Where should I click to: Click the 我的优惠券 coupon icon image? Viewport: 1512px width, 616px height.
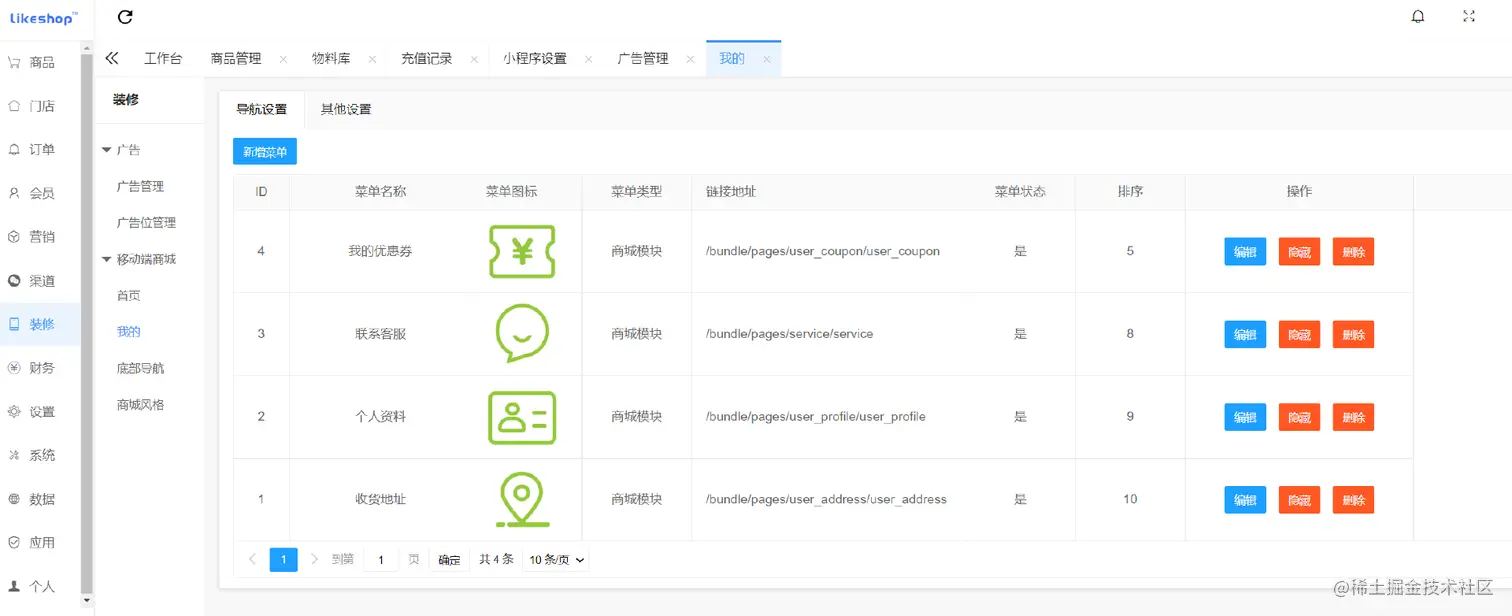pos(521,251)
